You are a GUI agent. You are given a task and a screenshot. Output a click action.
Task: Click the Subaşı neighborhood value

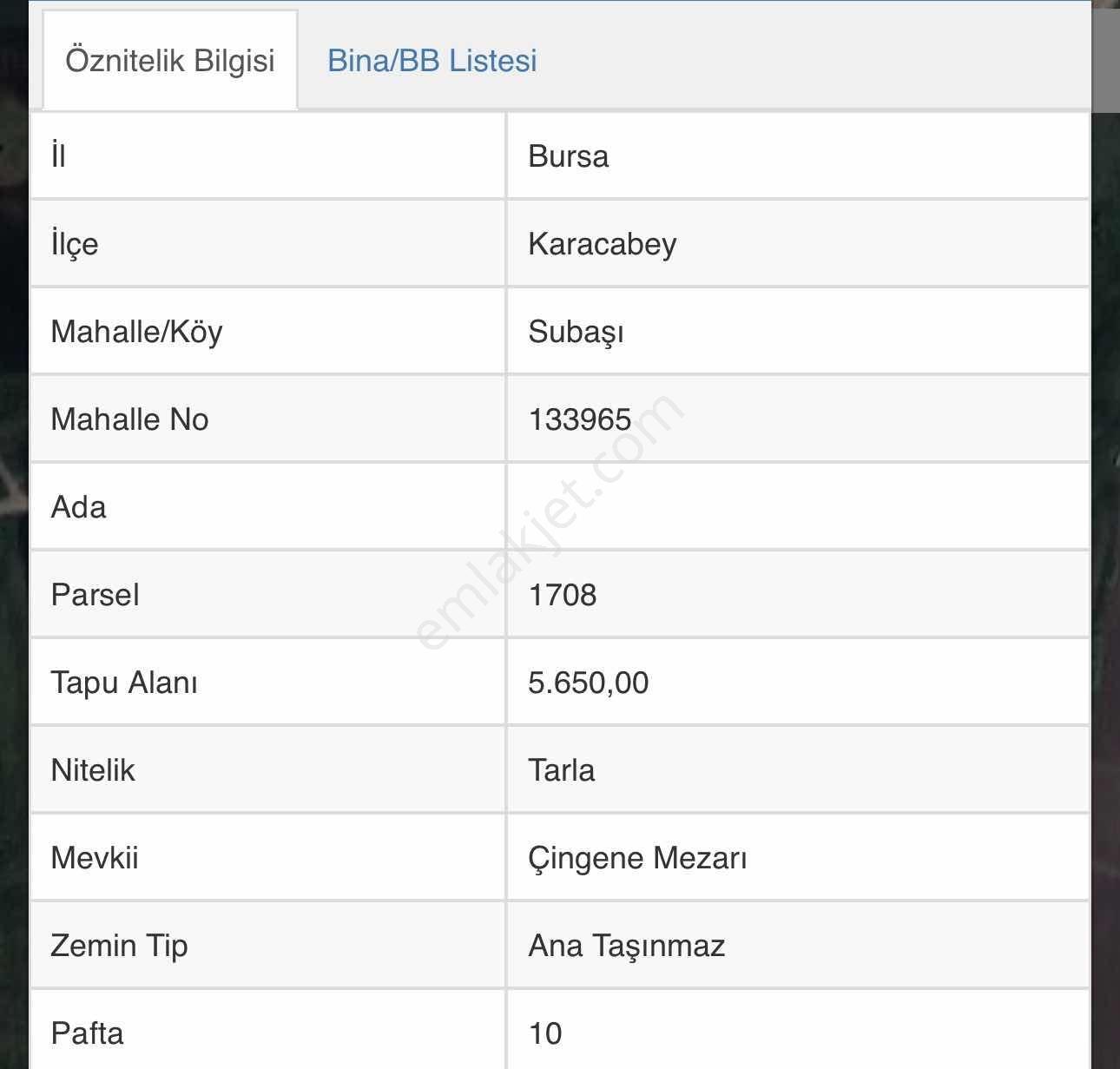coord(576,332)
